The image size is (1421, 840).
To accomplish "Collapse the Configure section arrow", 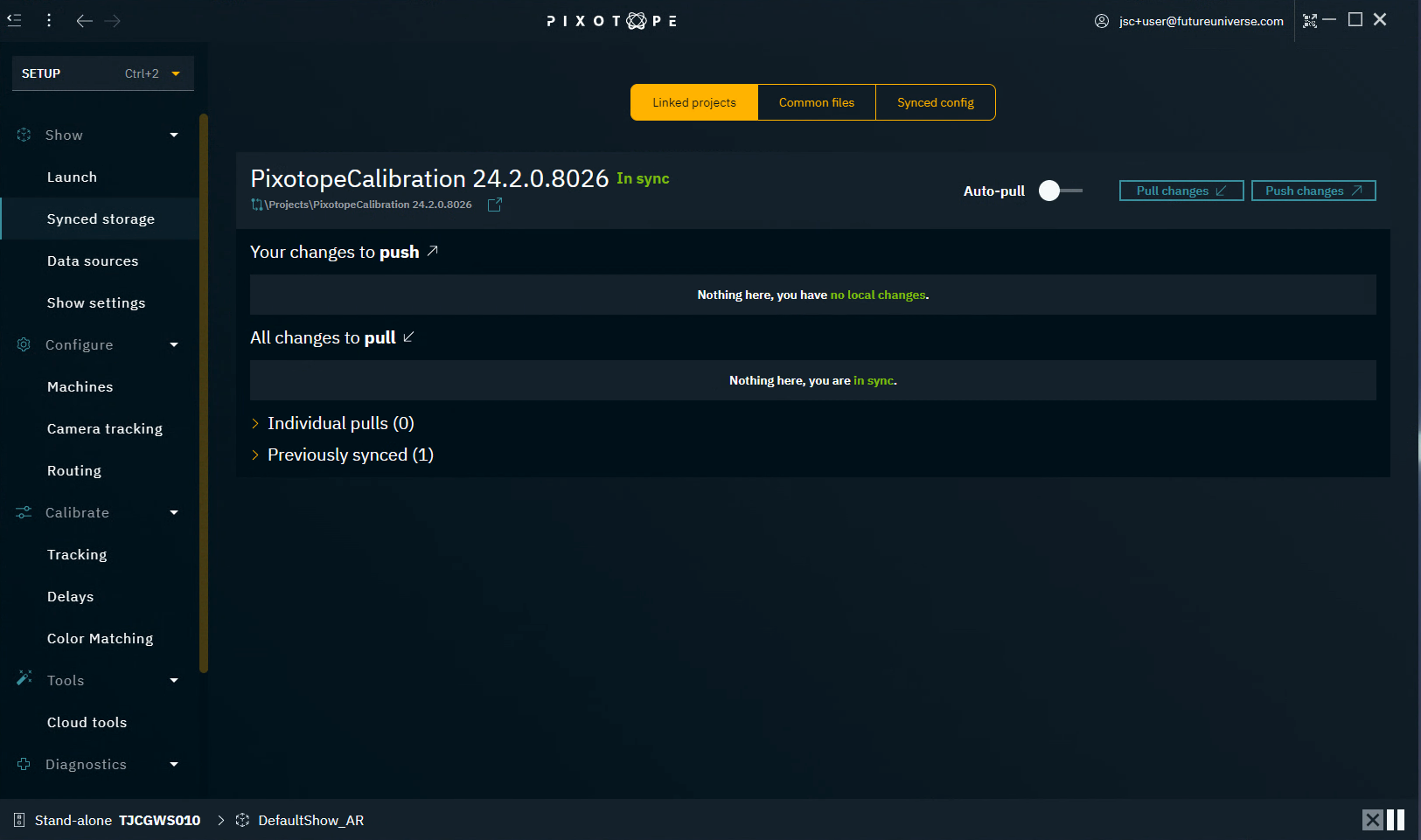I will [x=174, y=344].
